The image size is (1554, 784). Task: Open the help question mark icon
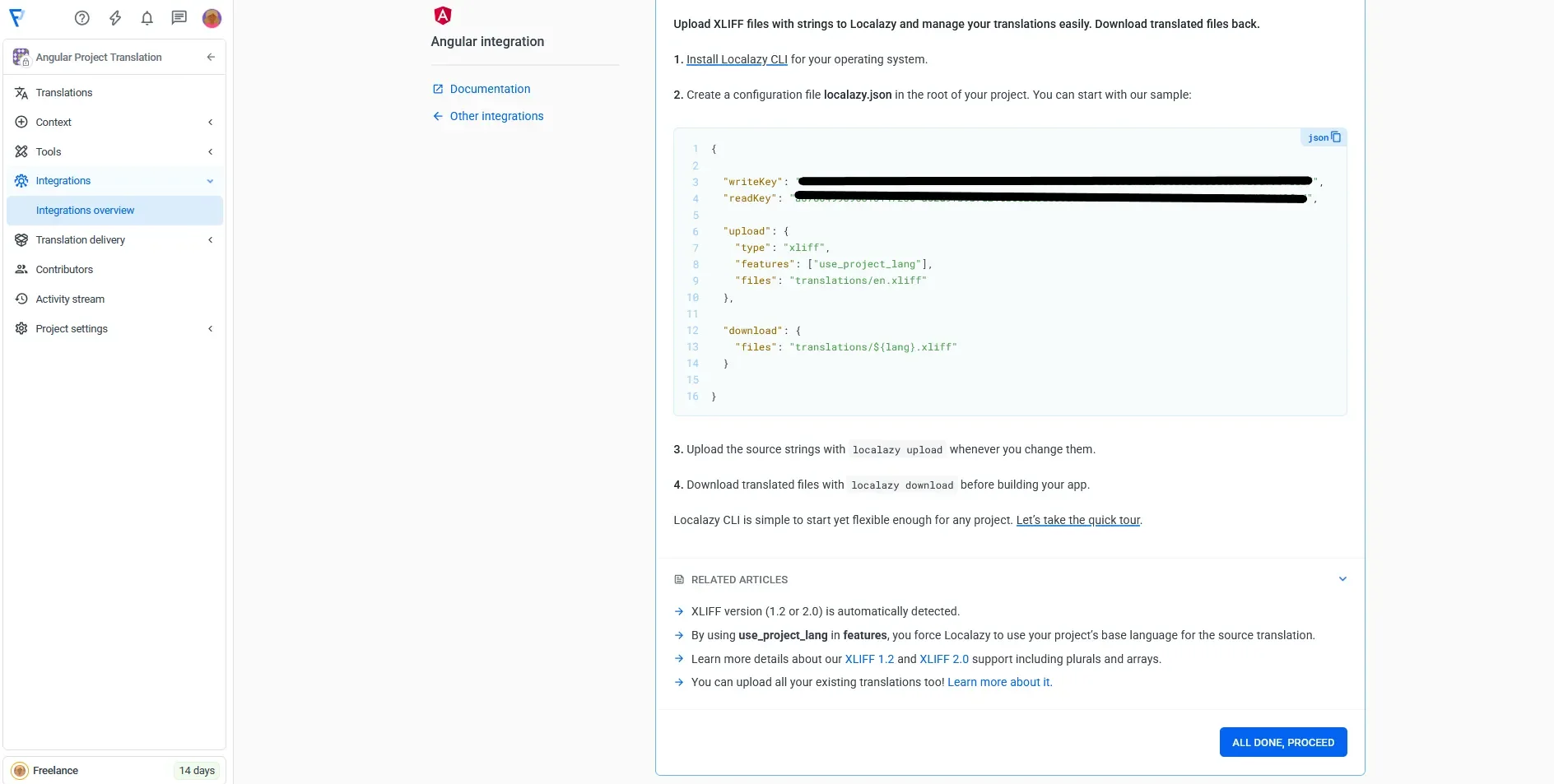pos(81,18)
